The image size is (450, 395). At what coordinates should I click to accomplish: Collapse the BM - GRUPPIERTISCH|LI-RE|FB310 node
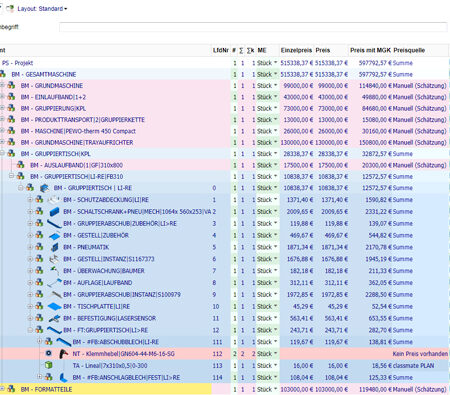[x=11, y=176]
